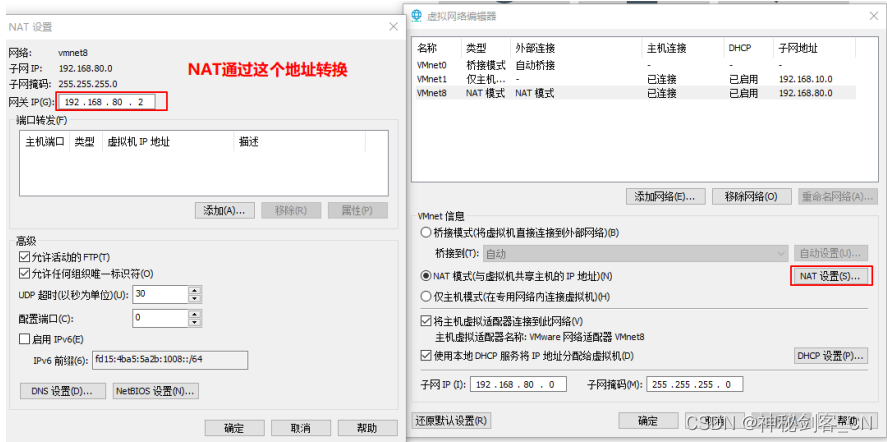Click the 子网 IP (I) field
887x442 pixels.
[518, 384]
